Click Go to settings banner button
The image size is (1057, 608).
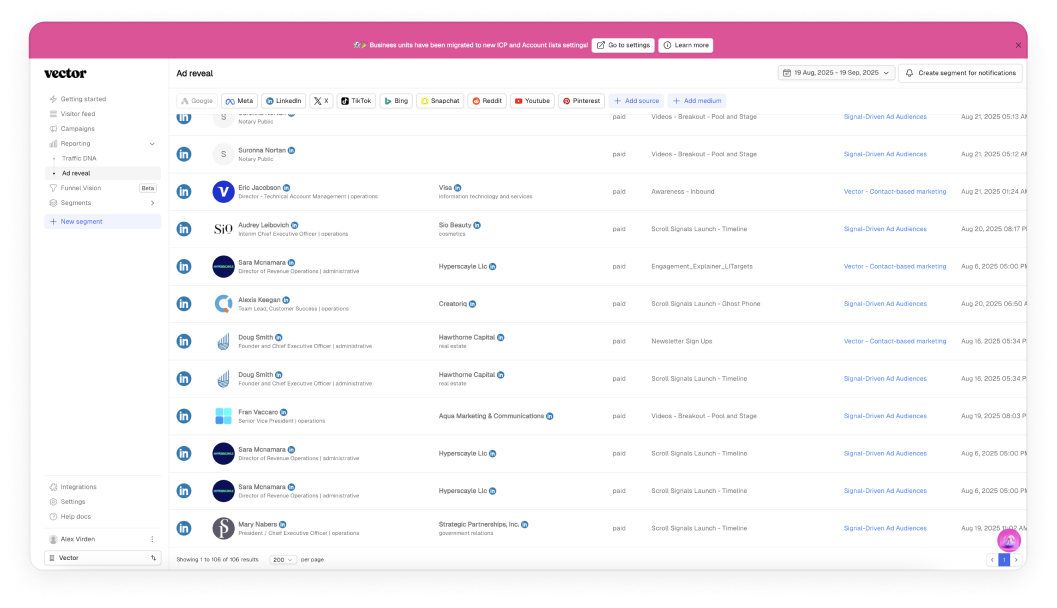click(x=623, y=45)
